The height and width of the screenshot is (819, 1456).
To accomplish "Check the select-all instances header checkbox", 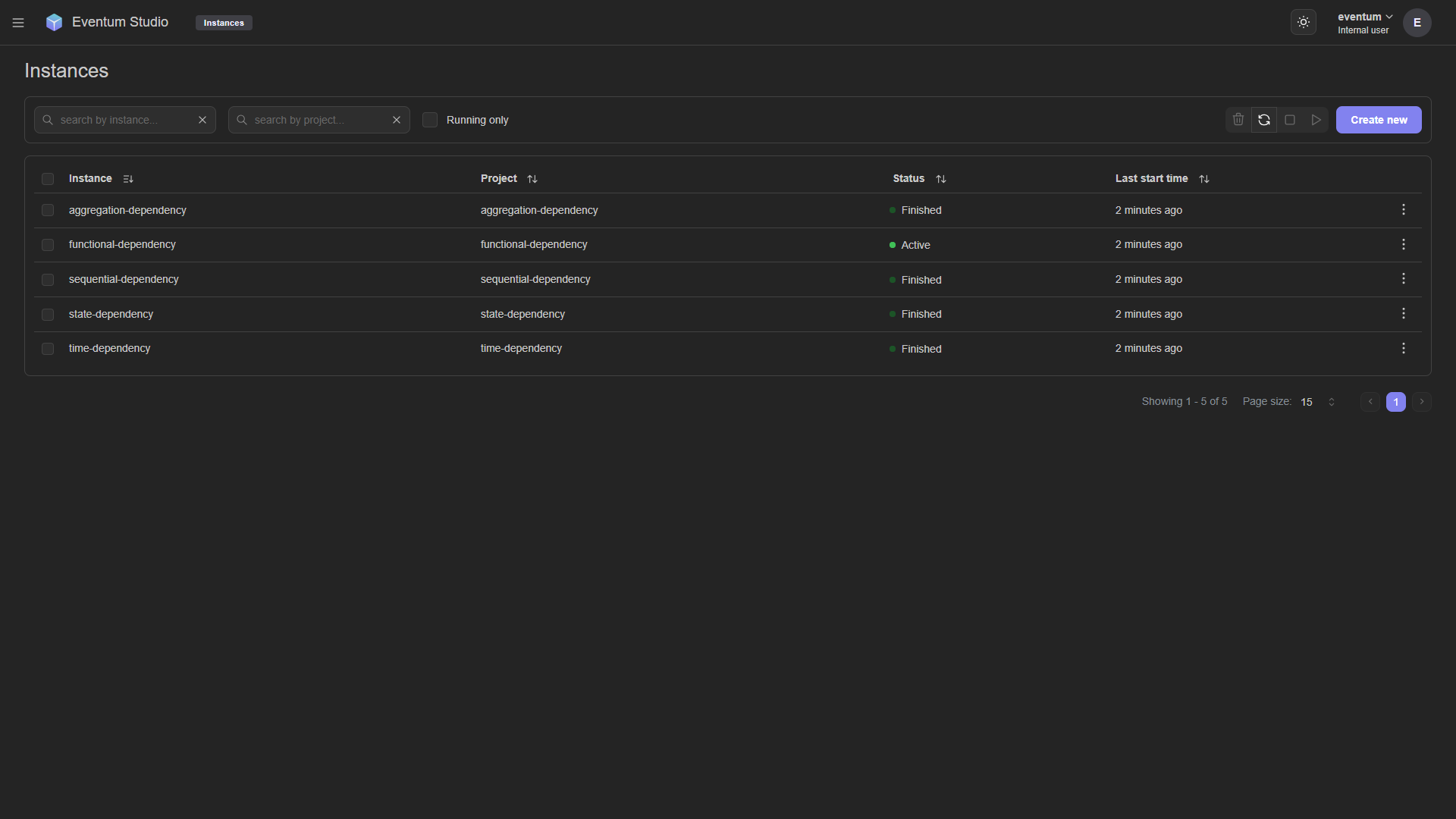I will tap(48, 179).
